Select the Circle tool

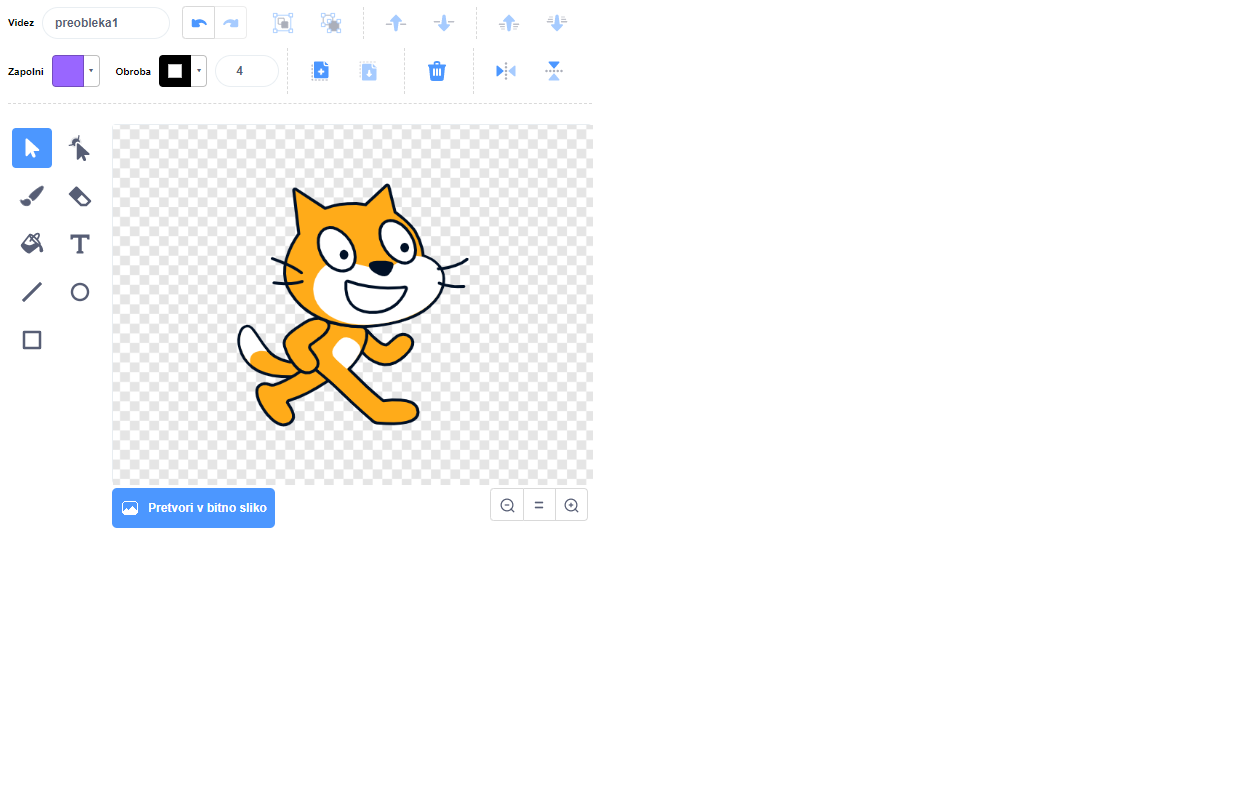[79, 291]
